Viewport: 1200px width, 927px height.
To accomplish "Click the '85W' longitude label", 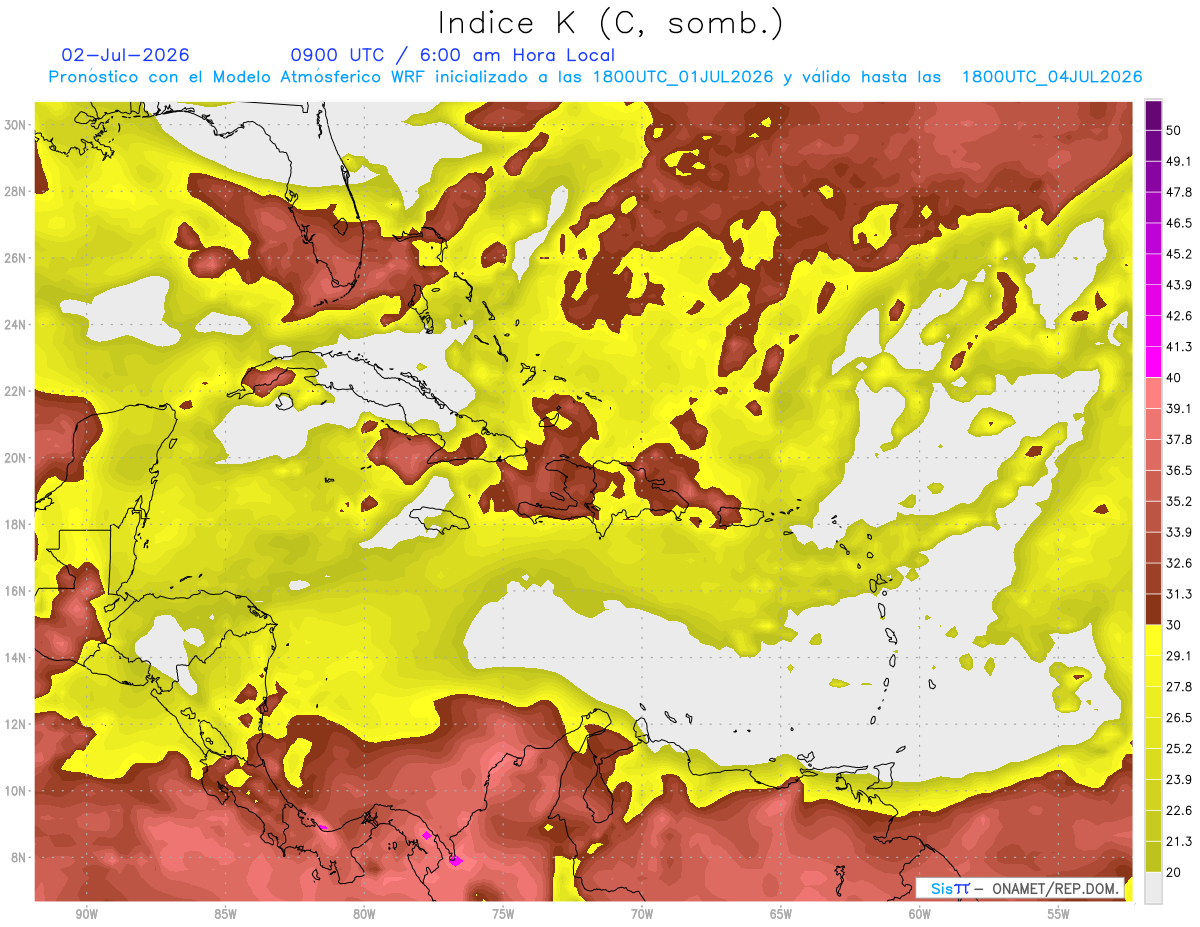I will (225, 915).
